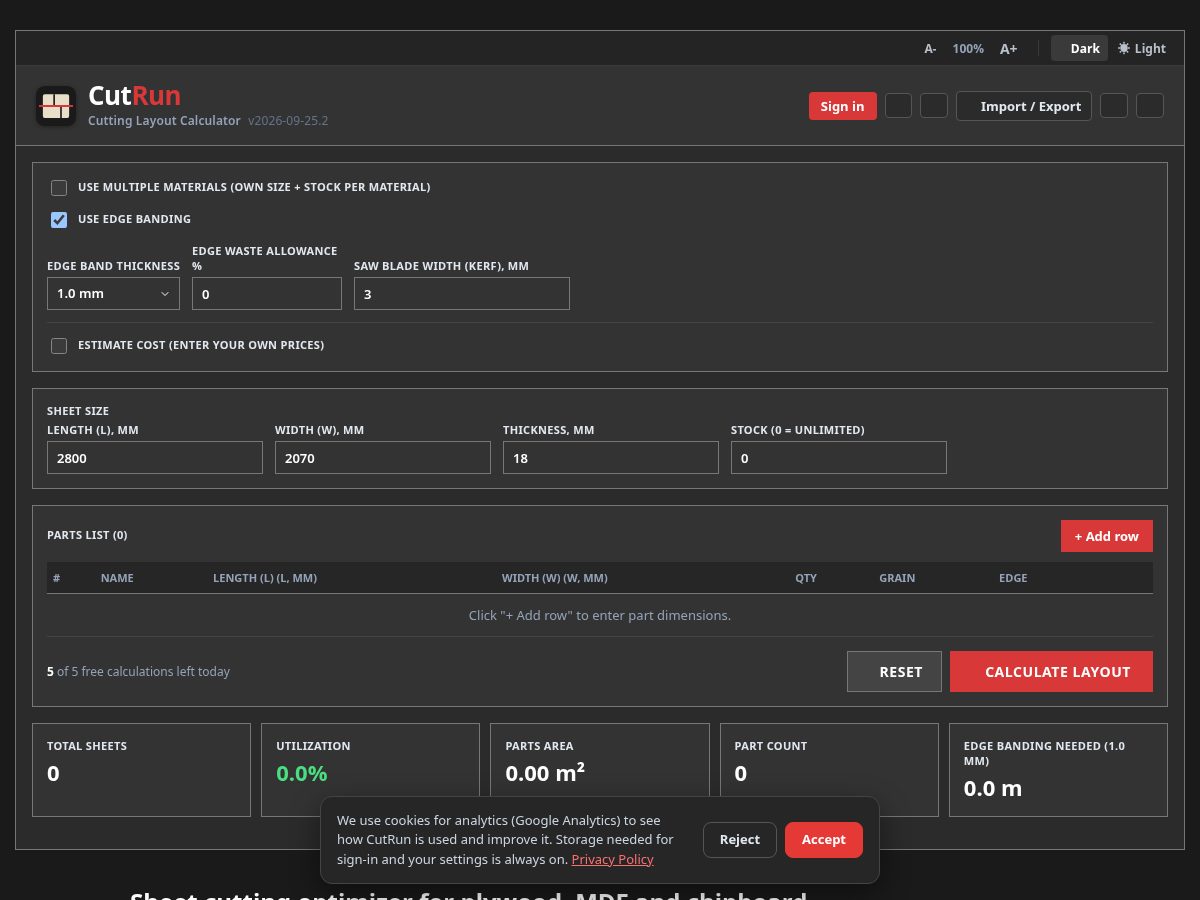
Task: Reject analytics cookies
Action: [x=740, y=840]
